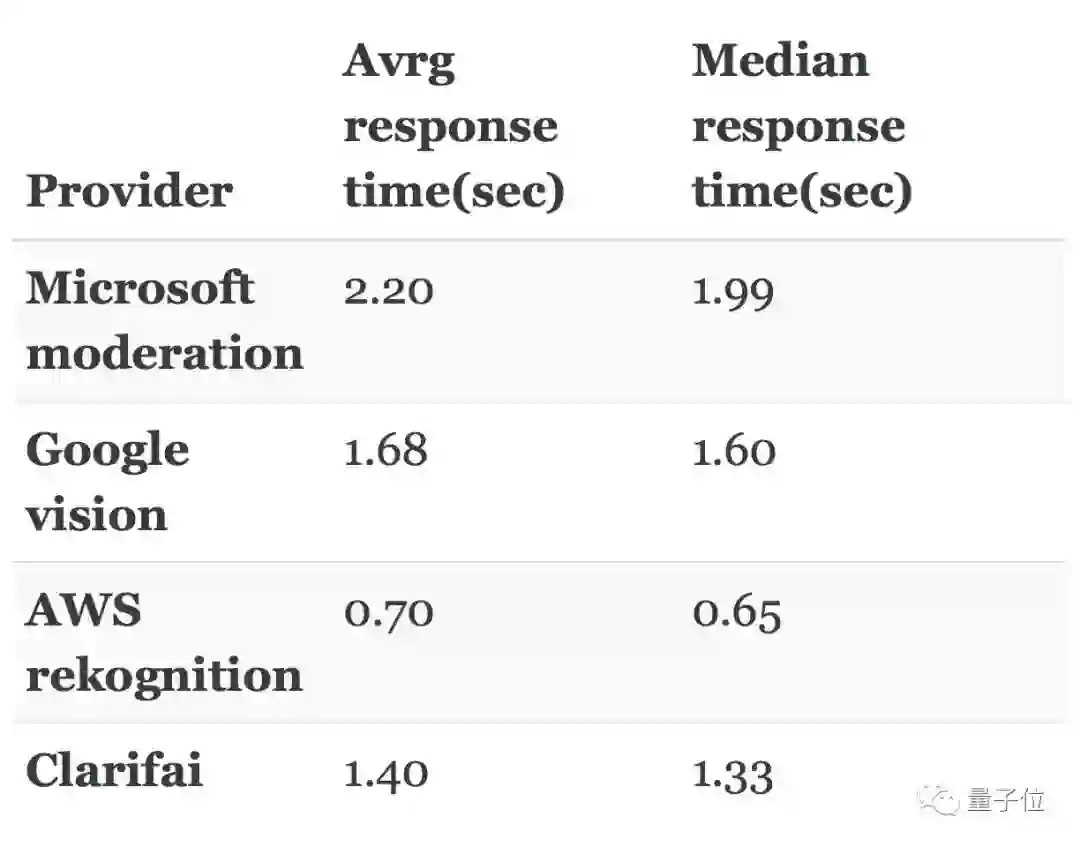The height and width of the screenshot is (847, 1080).
Task: Select the 1.68 average value cell
Action: pyautogui.click(x=386, y=451)
